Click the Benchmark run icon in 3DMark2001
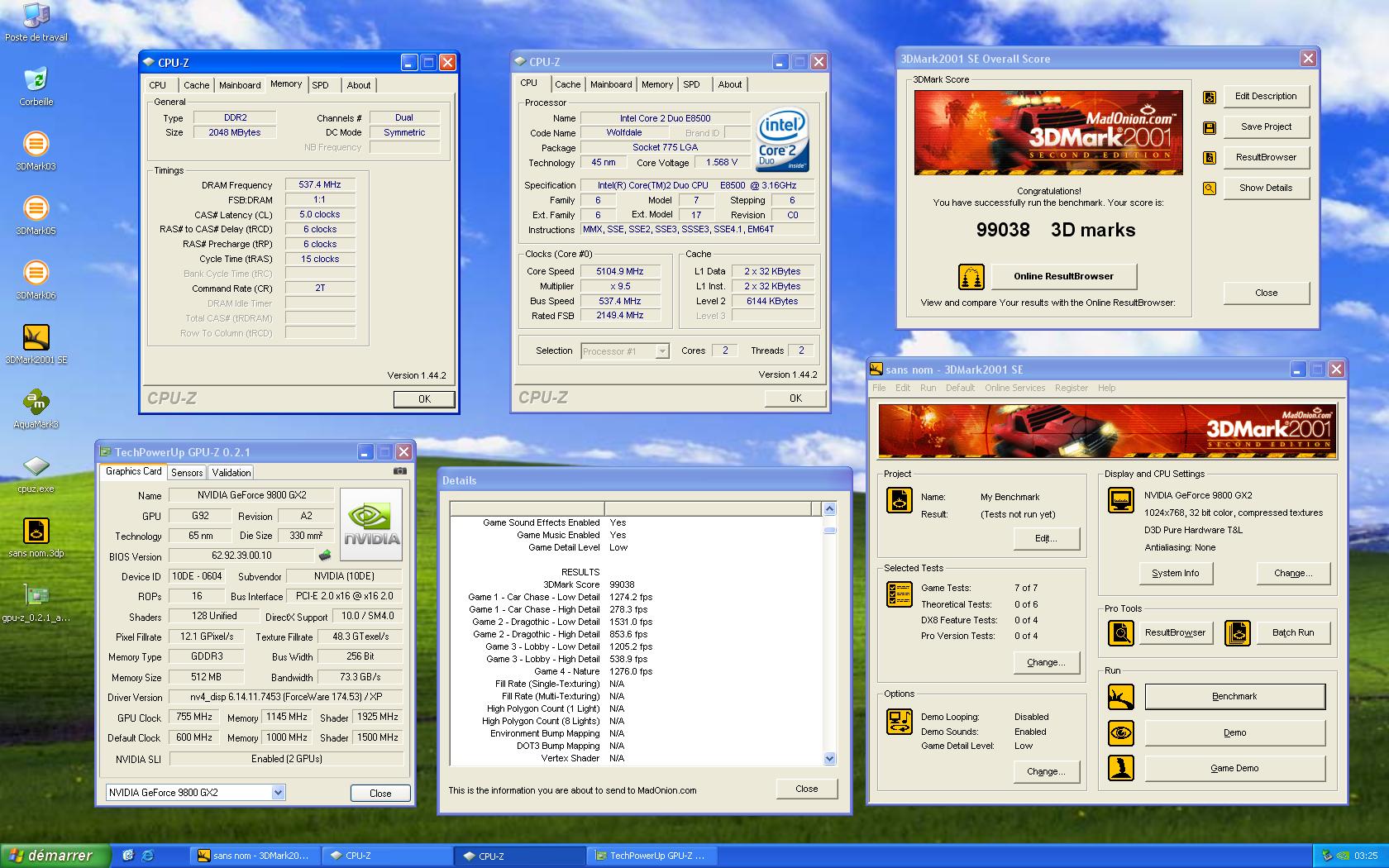Image resolution: width=1389 pixels, height=868 pixels. click(x=1121, y=697)
